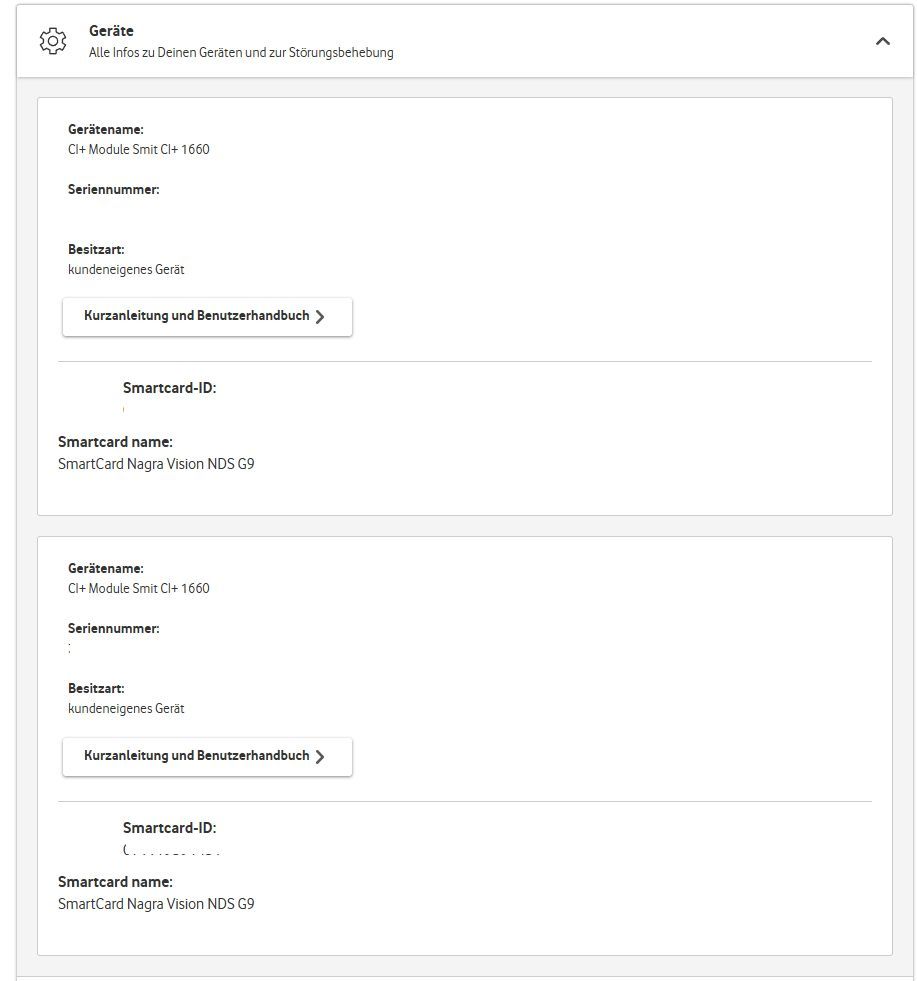
Task: Click the first device's Seriennummer label
Action: [x=114, y=189]
